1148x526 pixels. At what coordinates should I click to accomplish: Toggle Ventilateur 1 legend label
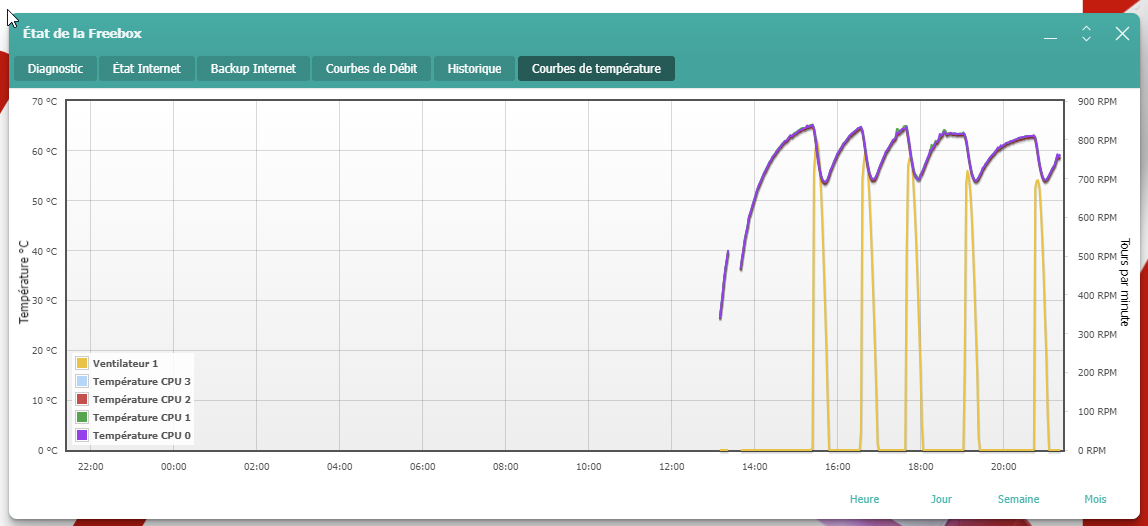[125, 363]
